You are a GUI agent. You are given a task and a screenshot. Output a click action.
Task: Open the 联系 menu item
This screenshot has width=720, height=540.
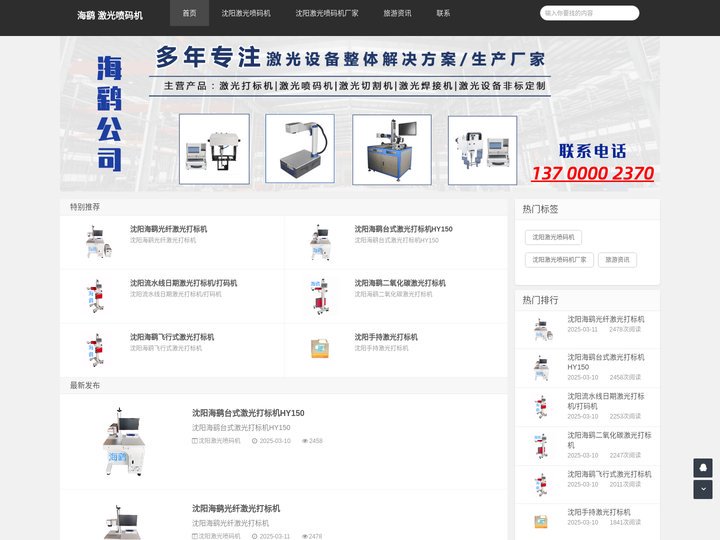click(x=443, y=13)
